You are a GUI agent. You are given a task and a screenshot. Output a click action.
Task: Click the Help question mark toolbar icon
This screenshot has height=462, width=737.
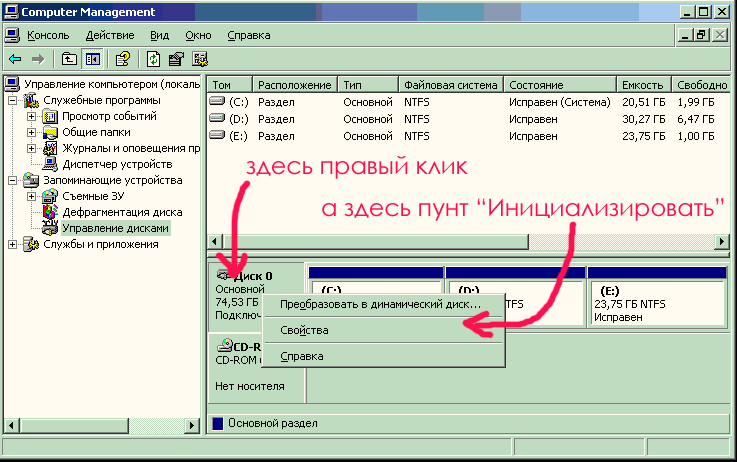(123, 59)
